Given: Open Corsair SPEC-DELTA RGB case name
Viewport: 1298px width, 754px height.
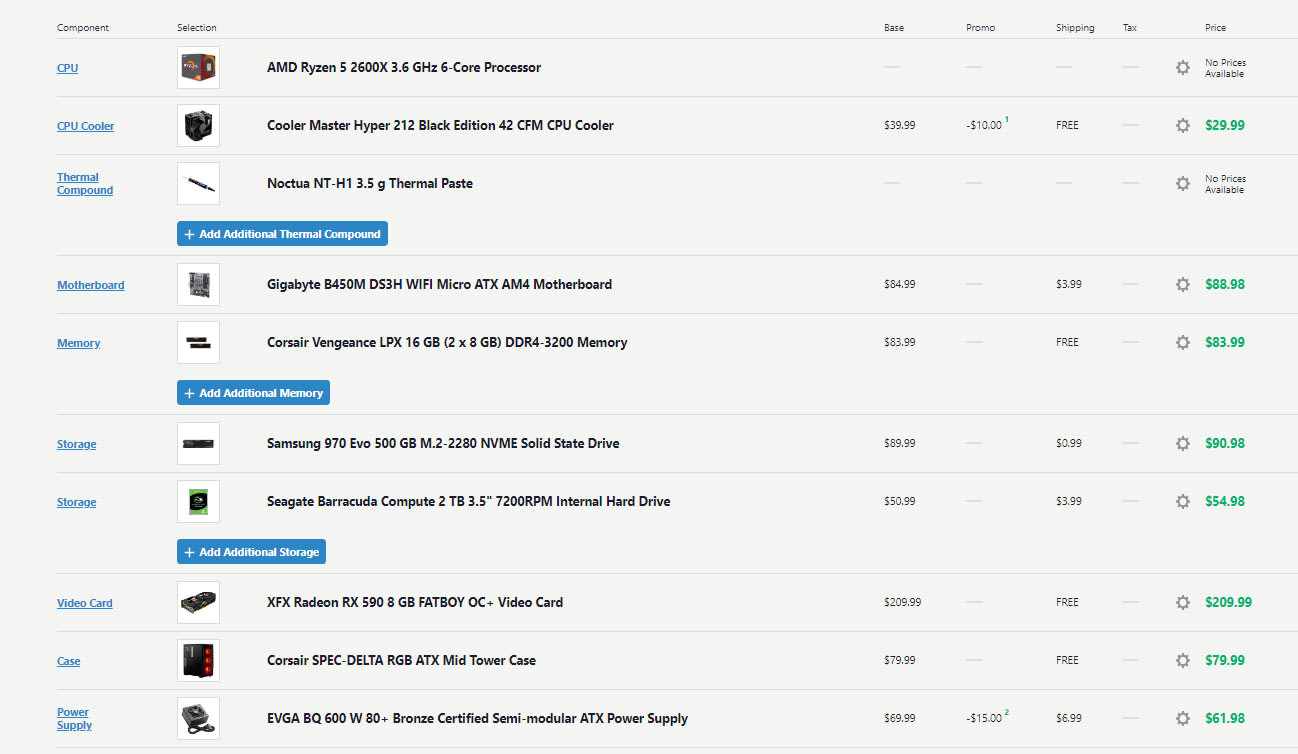Looking at the screenshot, I should click(x=401, y=661).
